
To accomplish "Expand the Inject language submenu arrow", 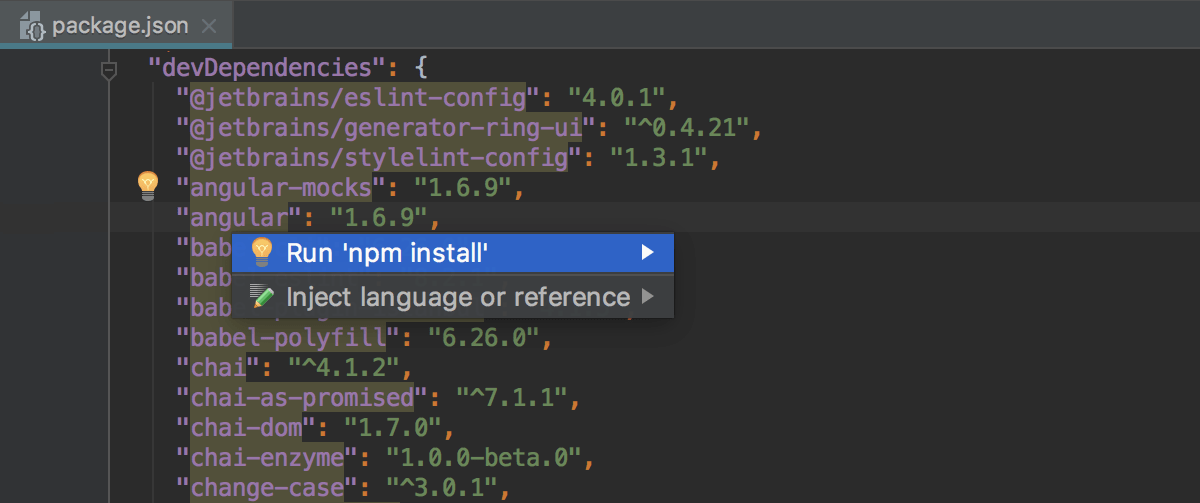I will [647, 296].
